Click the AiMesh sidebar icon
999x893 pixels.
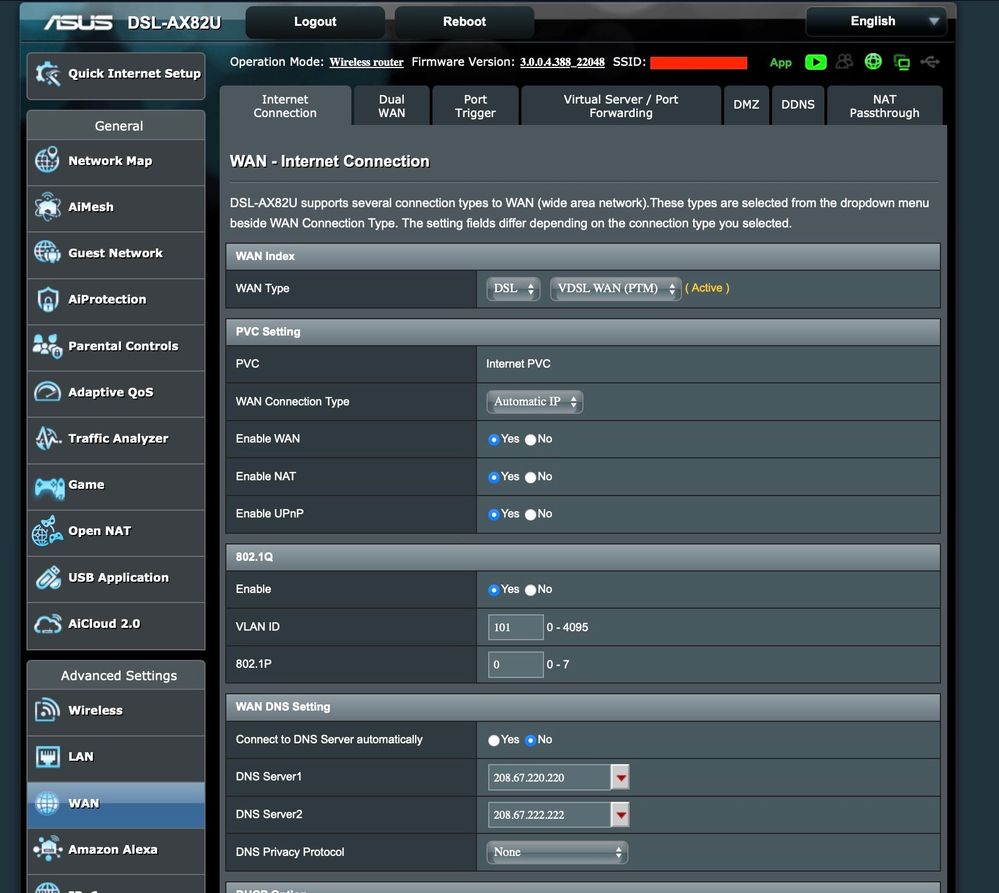[x=47, y=207]
